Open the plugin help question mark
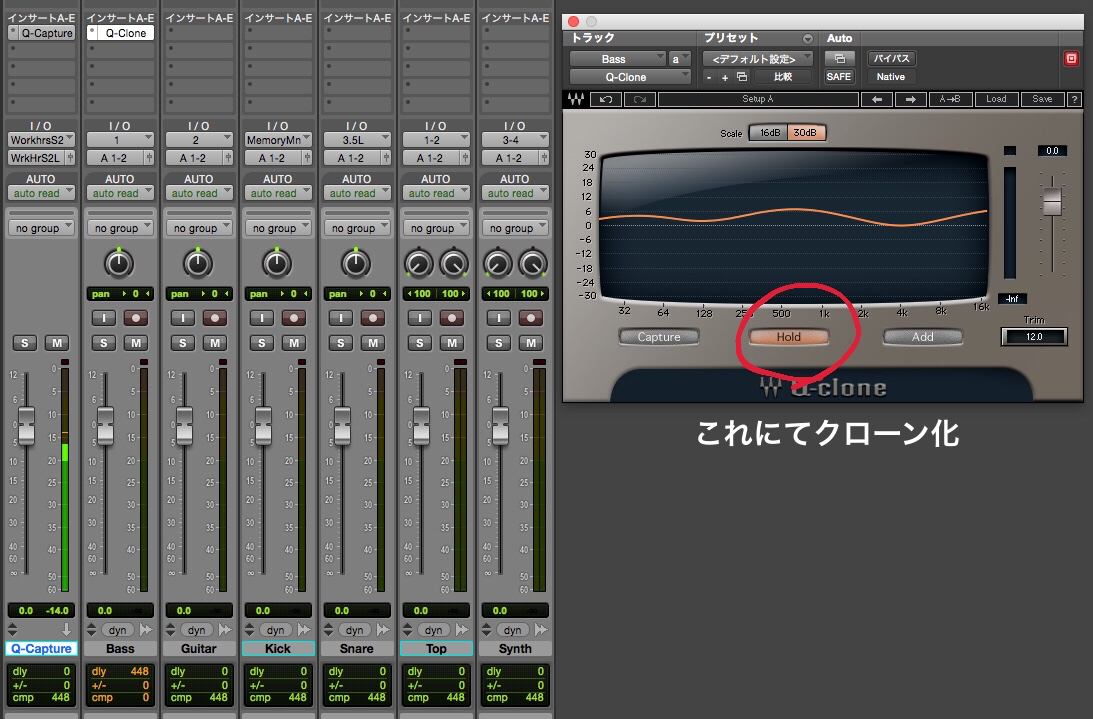This screenshot has height=719, width=1093. pyautogui.click(x=1074, y=99)
